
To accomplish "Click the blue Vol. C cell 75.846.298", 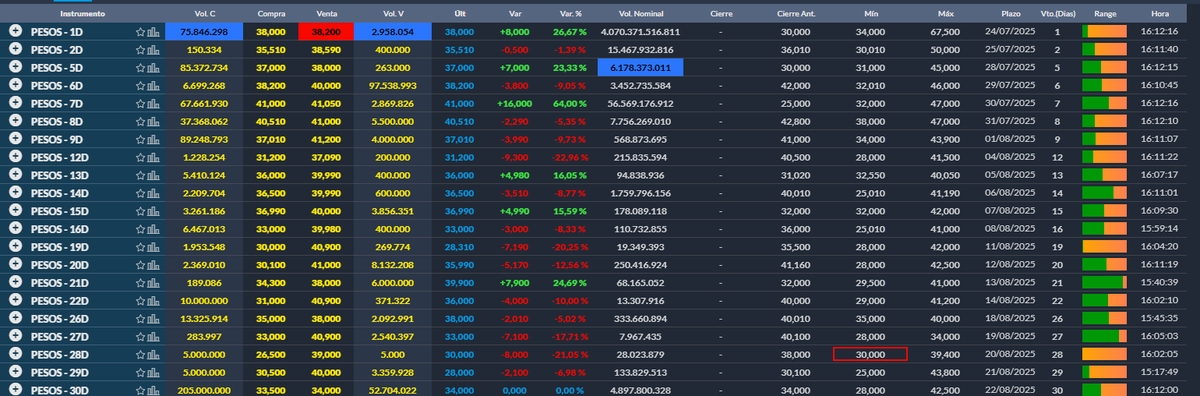I will (x=204, y=32).
